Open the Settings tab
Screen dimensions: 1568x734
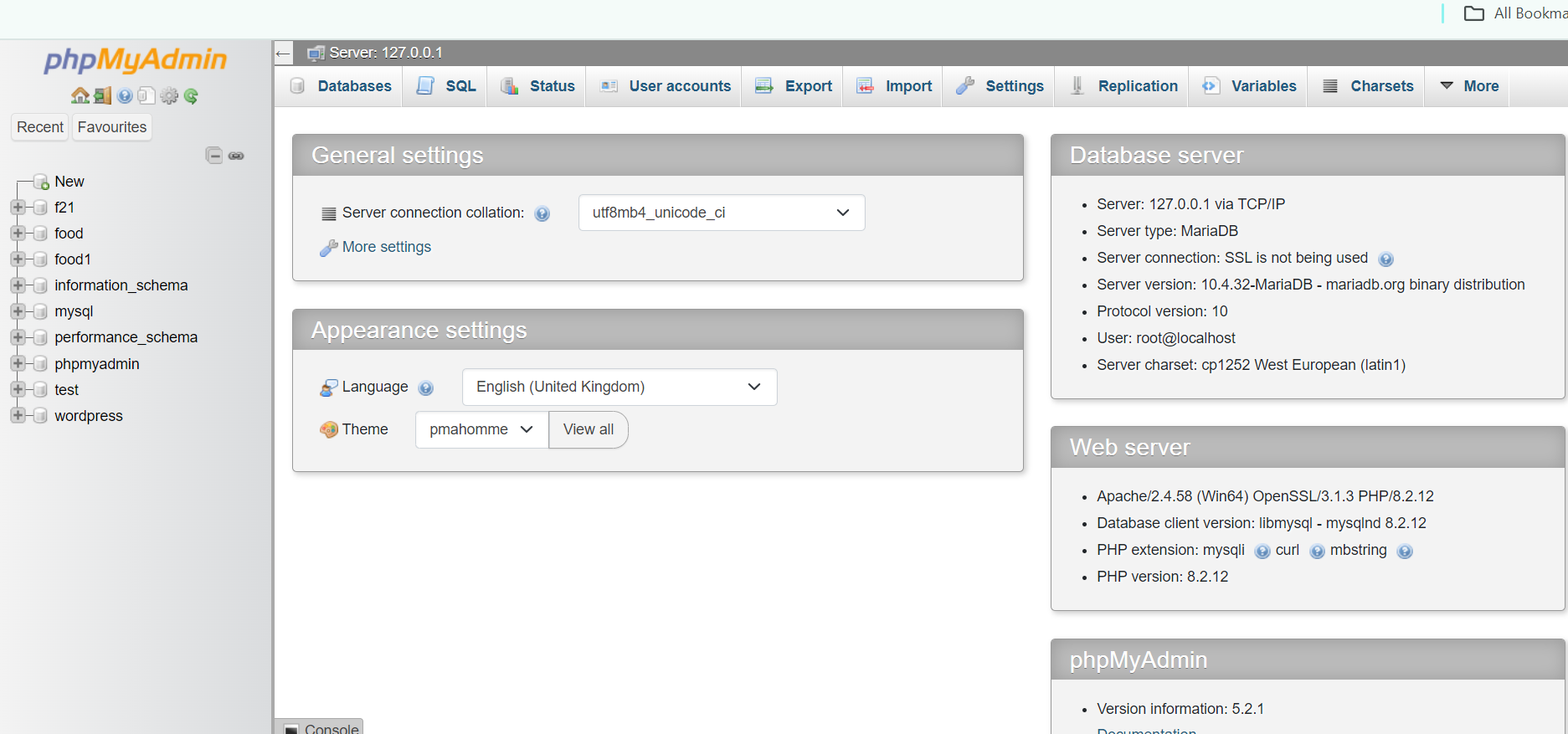click(1000, 86)
